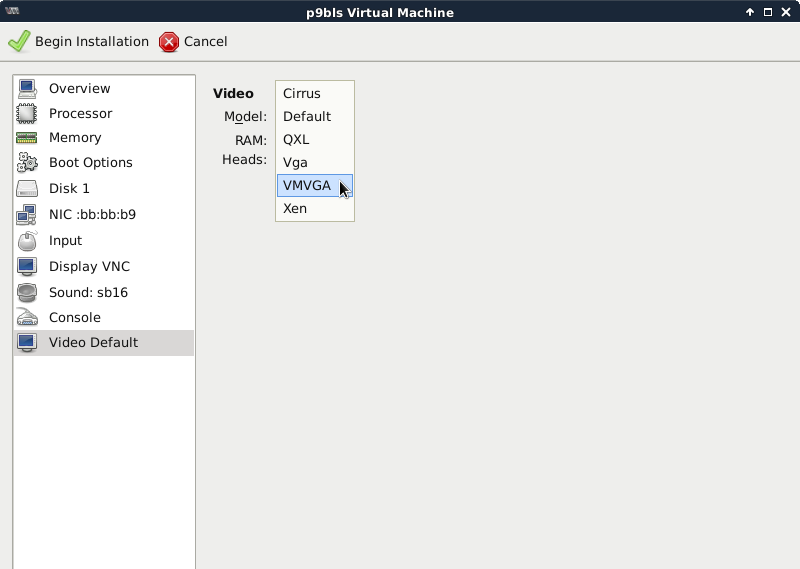
Task: Choose Vga as the video model
Action: coord(295,163)
